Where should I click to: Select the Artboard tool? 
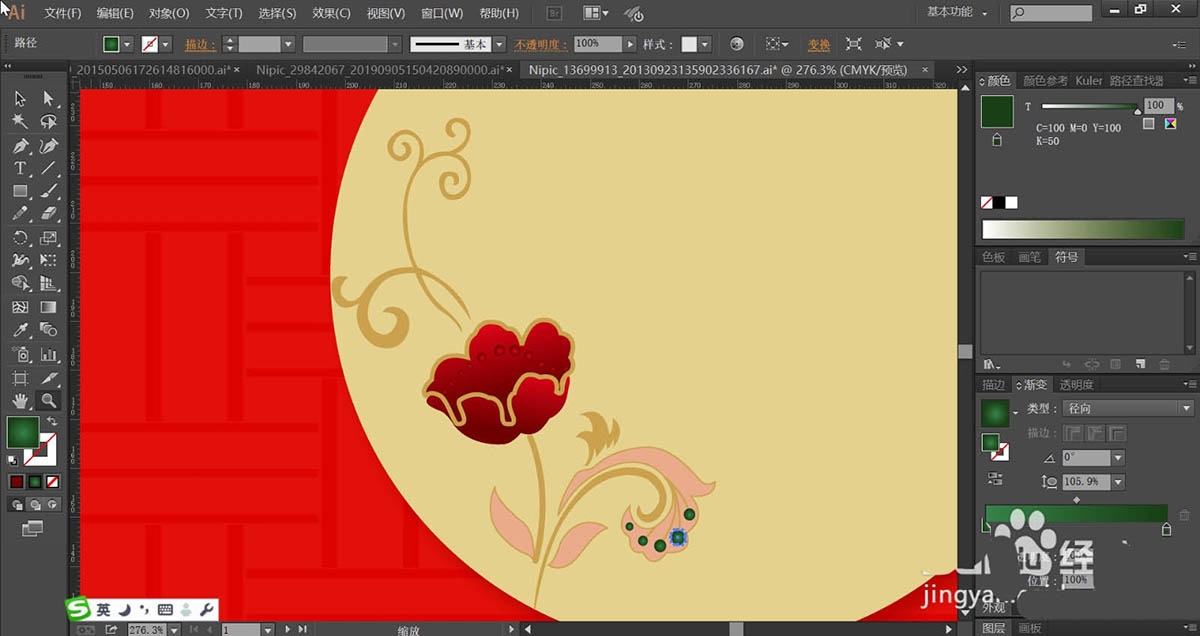20,378
